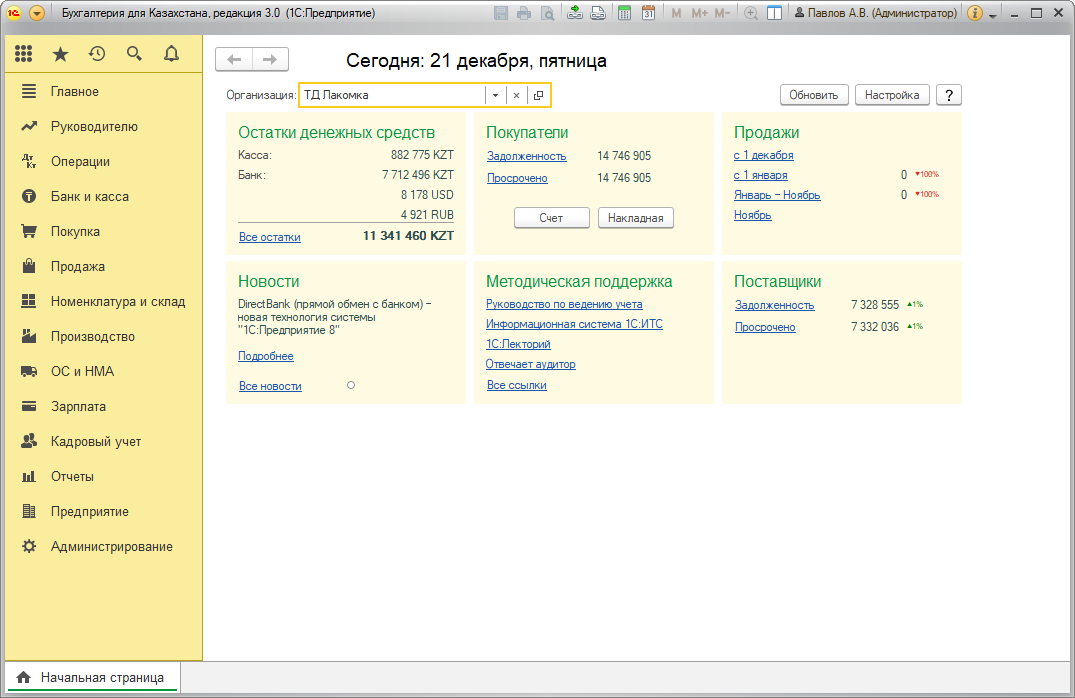Click the search magnifier in the sidebar header
Viewport: 1075px width, 698px height.
[x=134, y=54]
